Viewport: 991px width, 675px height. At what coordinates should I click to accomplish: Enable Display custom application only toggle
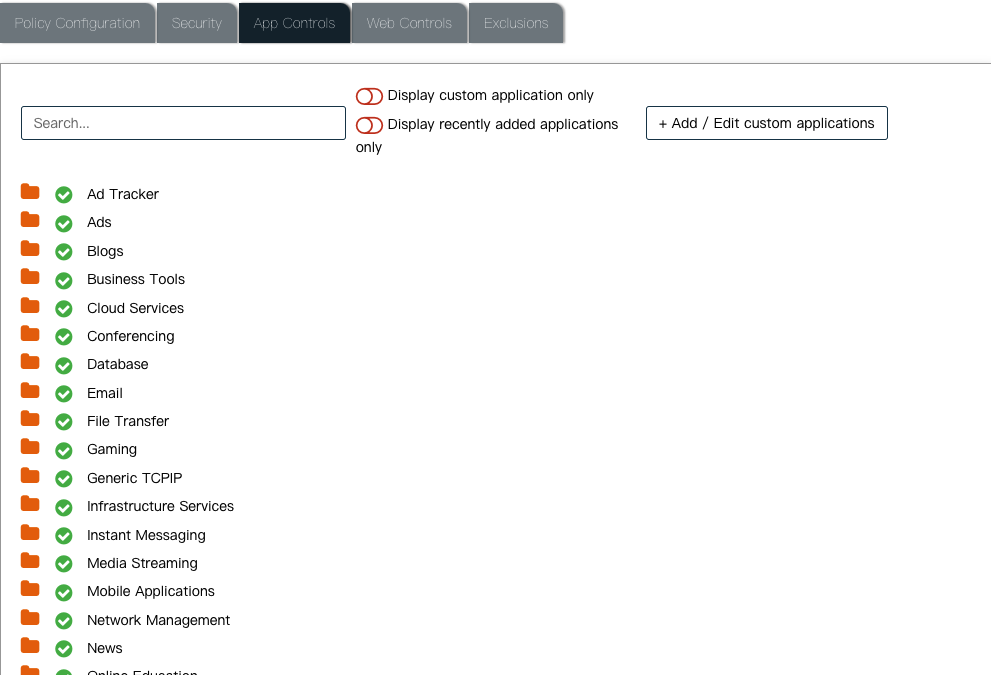pos(369,96)
